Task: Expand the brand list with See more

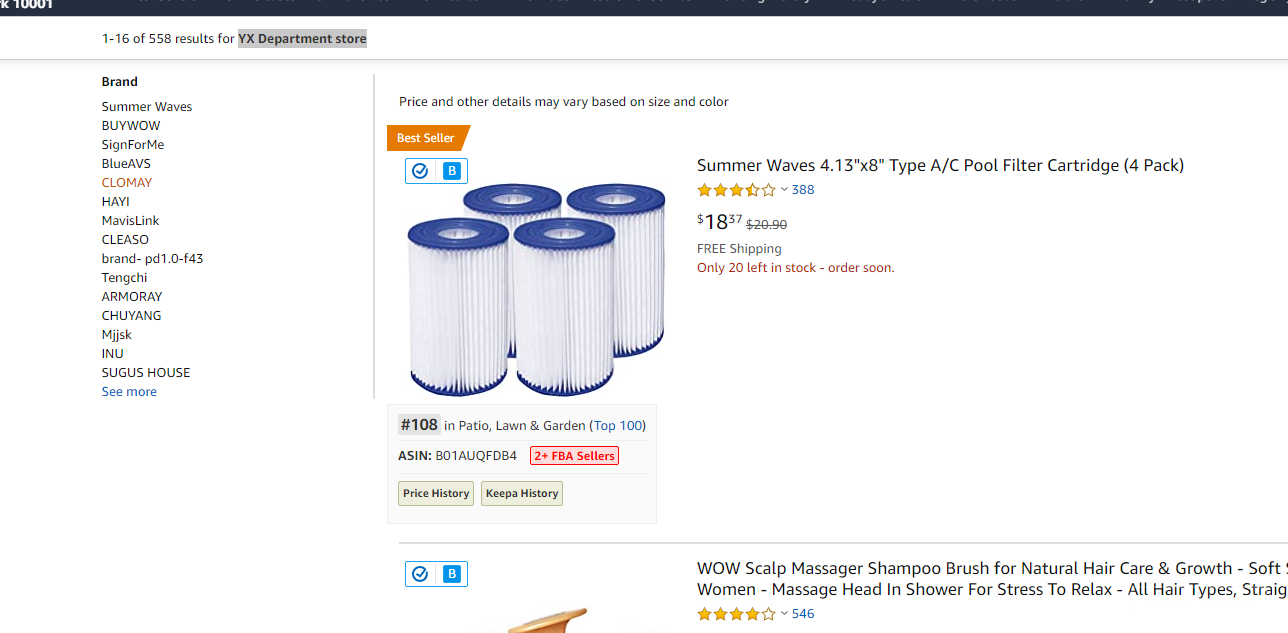Action: [x=129, y=392]
